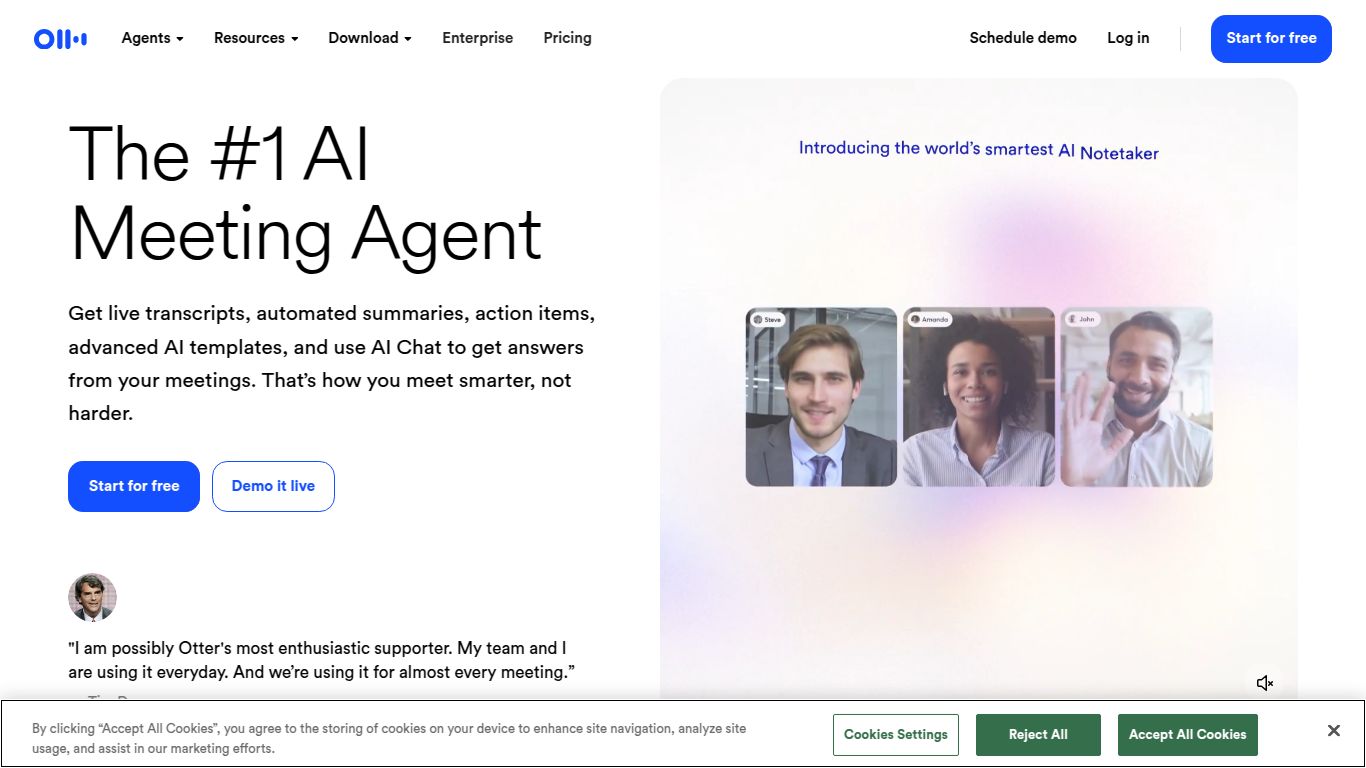Screen dimensions: 1366x768
Task: Click the testimonial author's avatar photo
Action: 92,597
